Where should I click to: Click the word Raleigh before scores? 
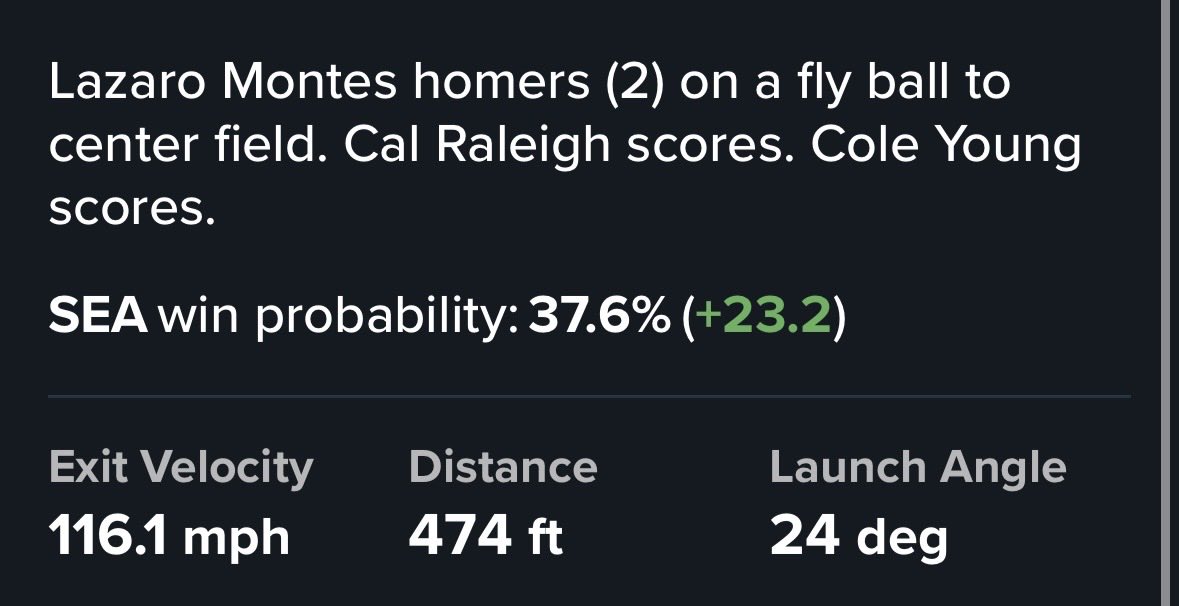pos(523,146)
